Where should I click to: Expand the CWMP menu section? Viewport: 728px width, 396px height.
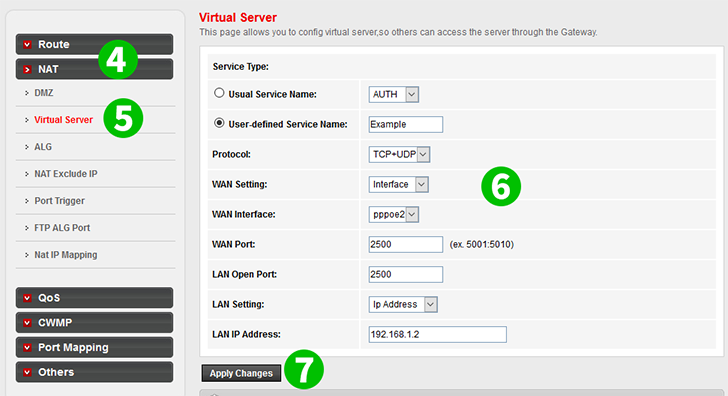(x=94, y=323)
